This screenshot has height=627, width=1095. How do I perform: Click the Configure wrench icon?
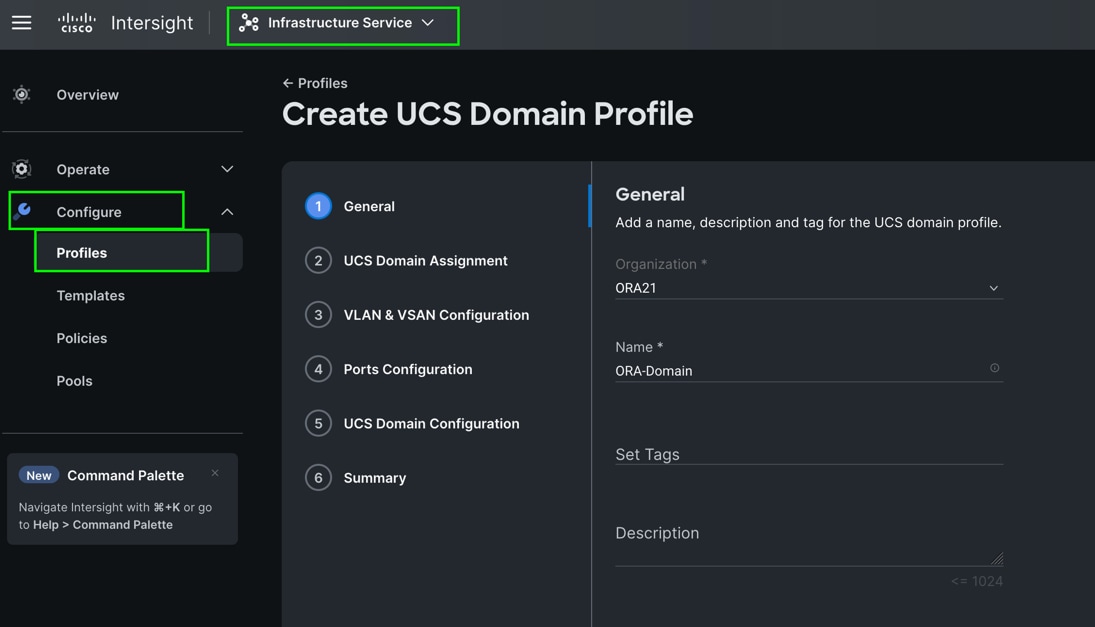[x=23, y=211]
